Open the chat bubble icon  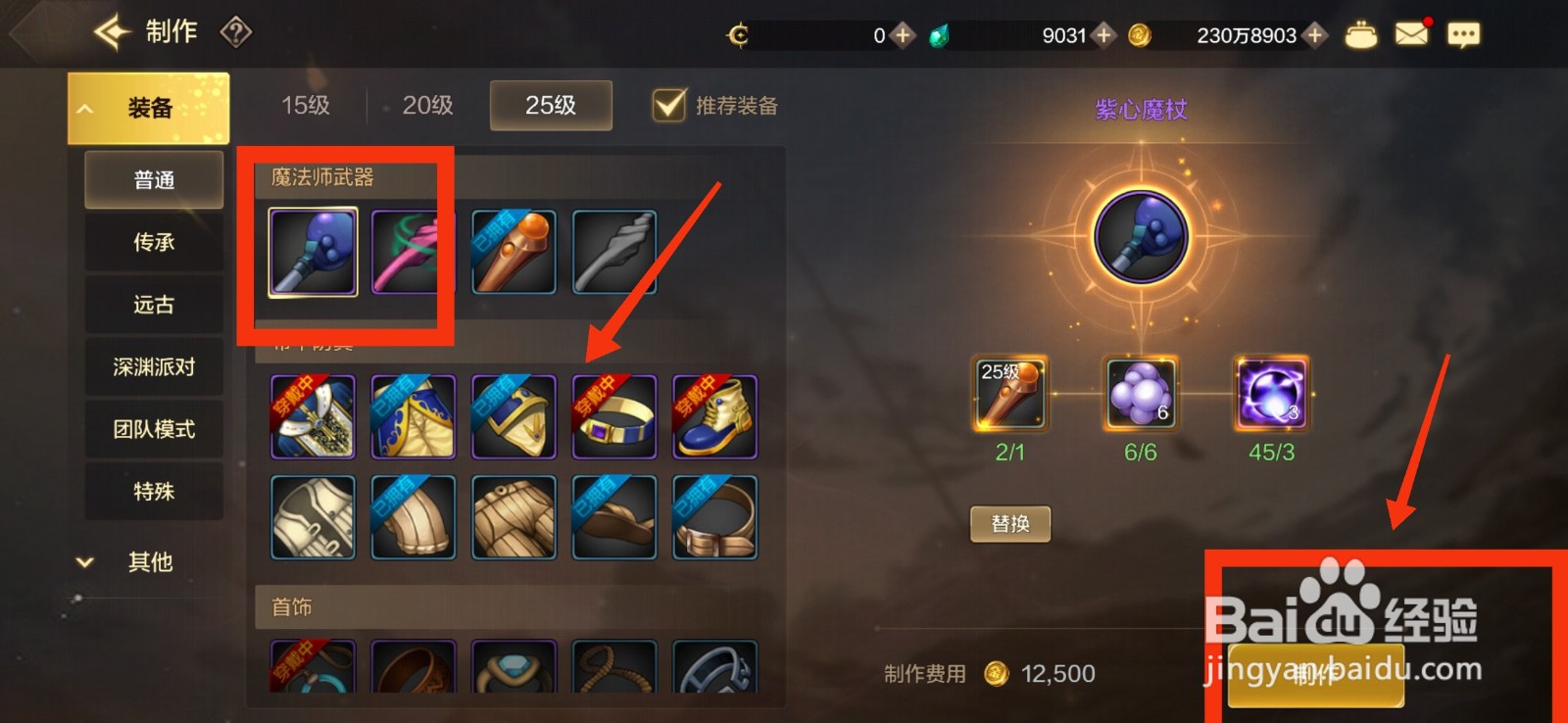(x=1464, y=35)
